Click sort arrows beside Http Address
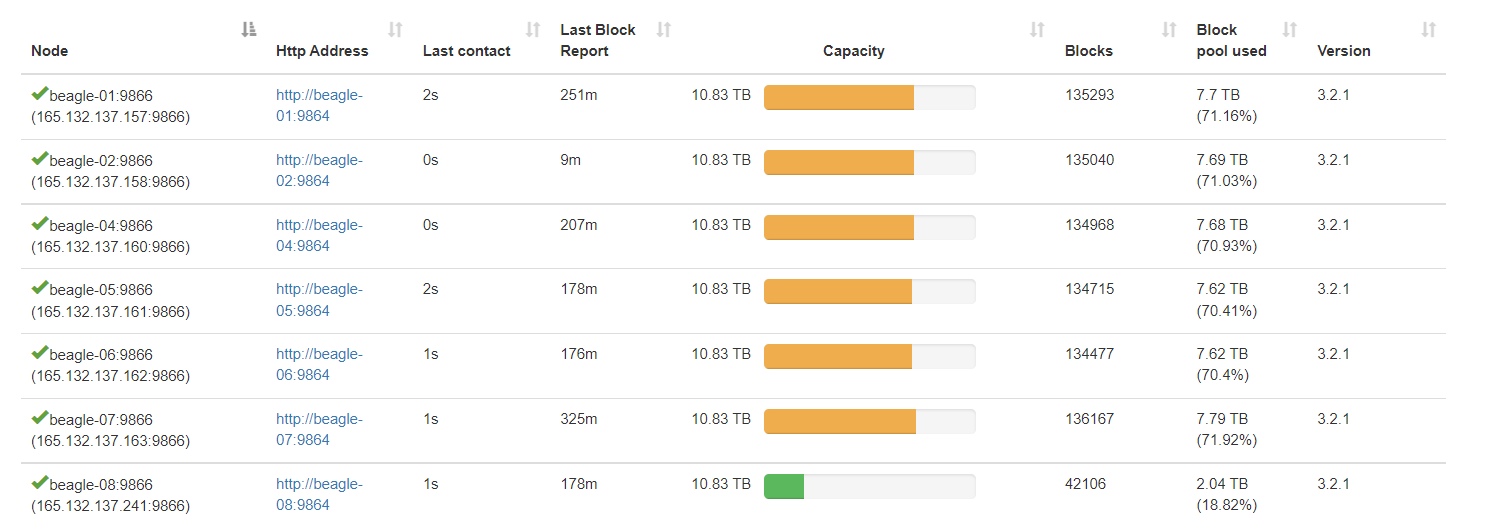 click(395, 30)
